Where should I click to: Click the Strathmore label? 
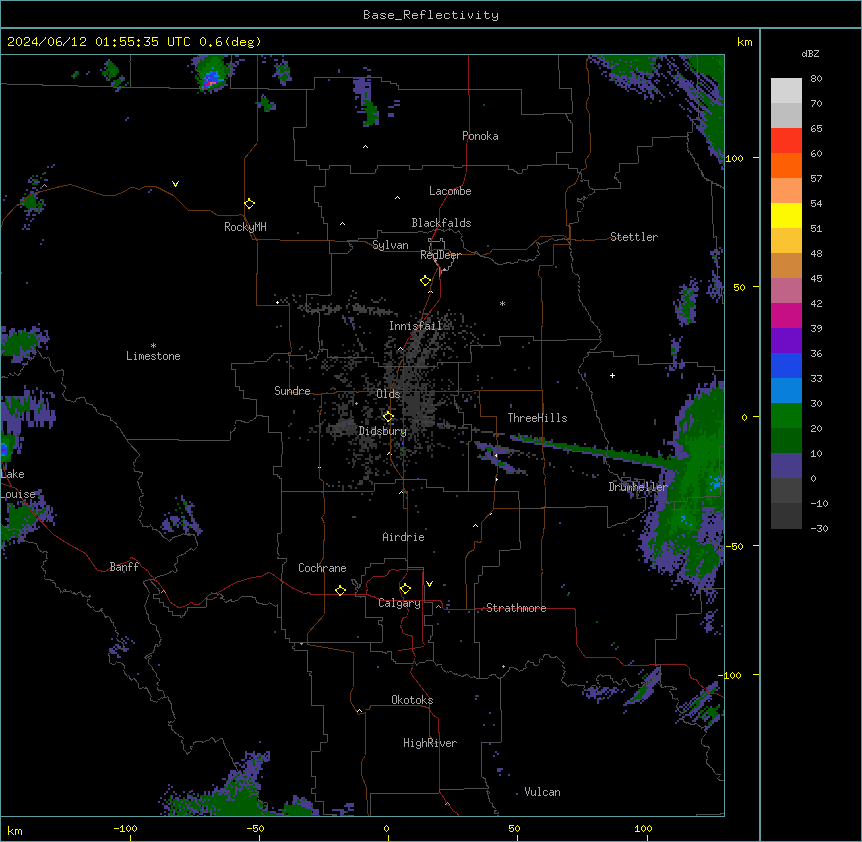(x=516, y=608)
